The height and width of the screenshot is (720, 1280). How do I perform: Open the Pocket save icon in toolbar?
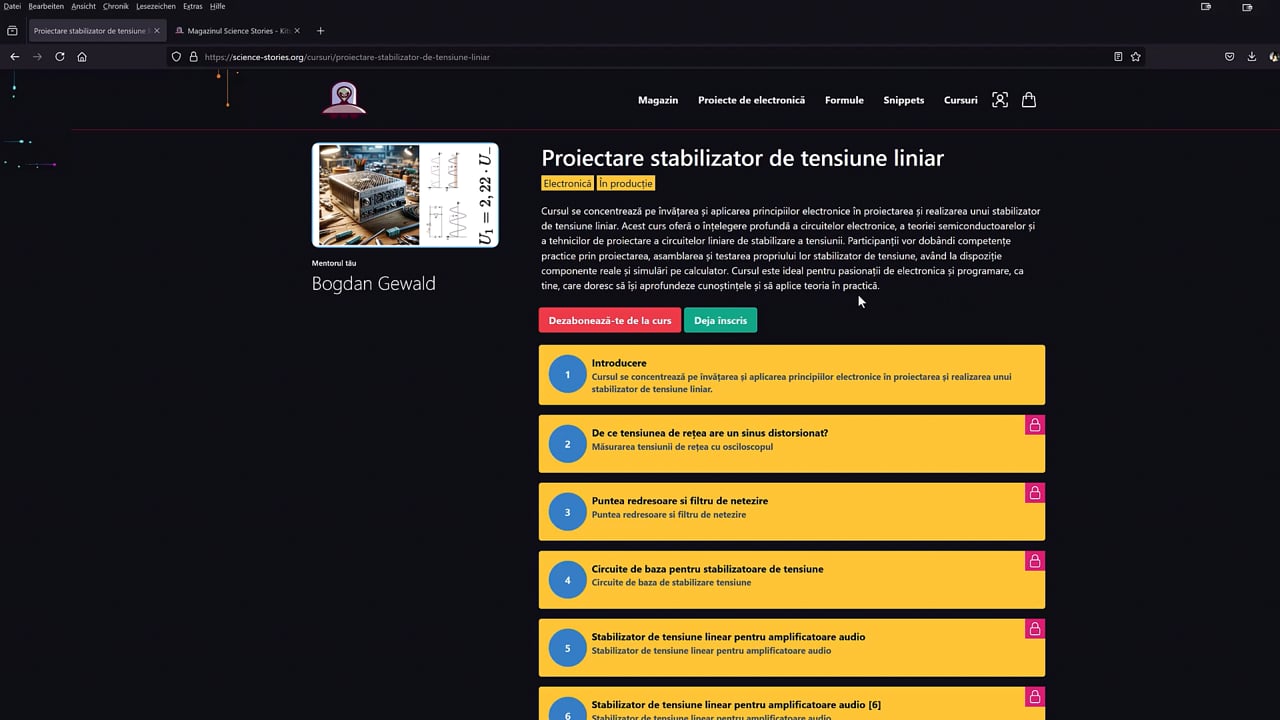pyautogui.click(x=1230, y=57)
